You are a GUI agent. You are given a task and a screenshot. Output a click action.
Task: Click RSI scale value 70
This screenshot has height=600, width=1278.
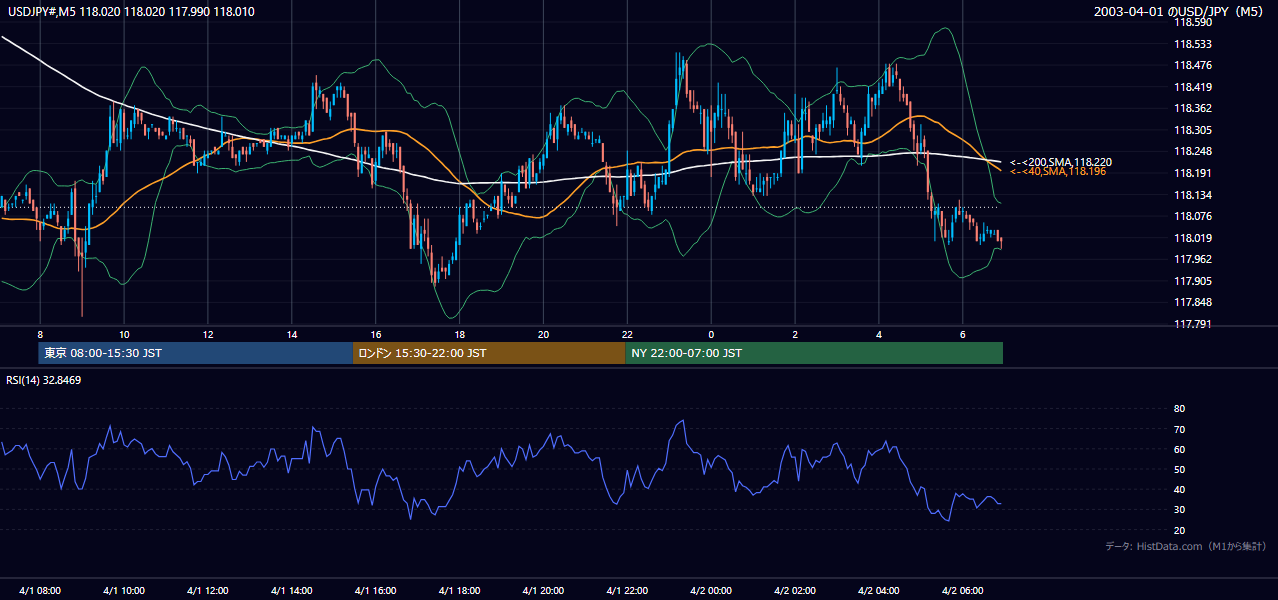(1180, 429)
